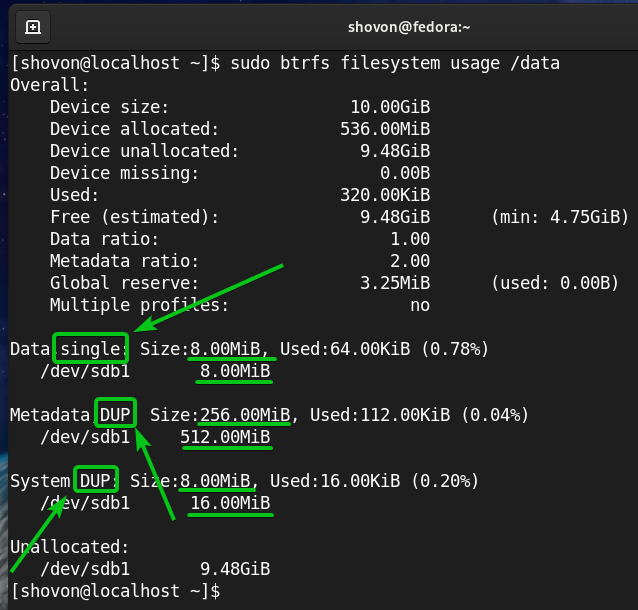Screen dimensions: 638x610
Task: Click the btrfs filesystem usage command text
Action: pos(394,63)
